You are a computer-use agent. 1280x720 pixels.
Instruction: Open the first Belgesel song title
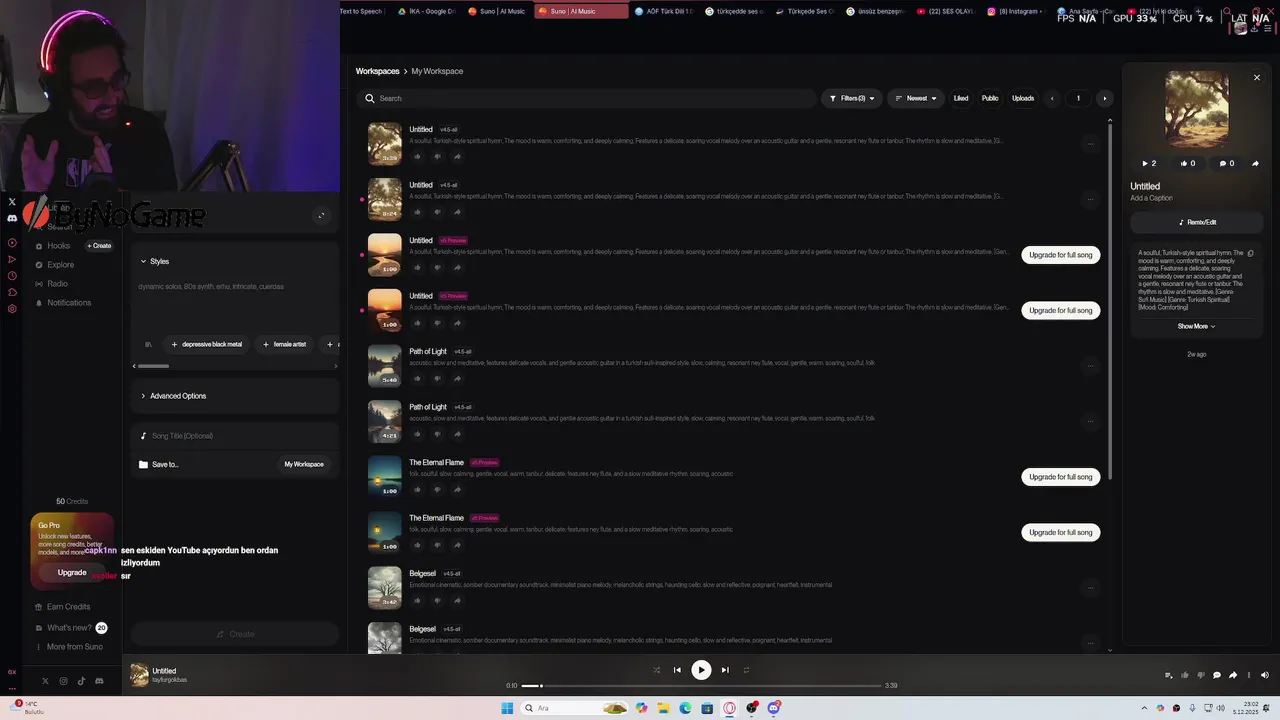pos(423,573)
